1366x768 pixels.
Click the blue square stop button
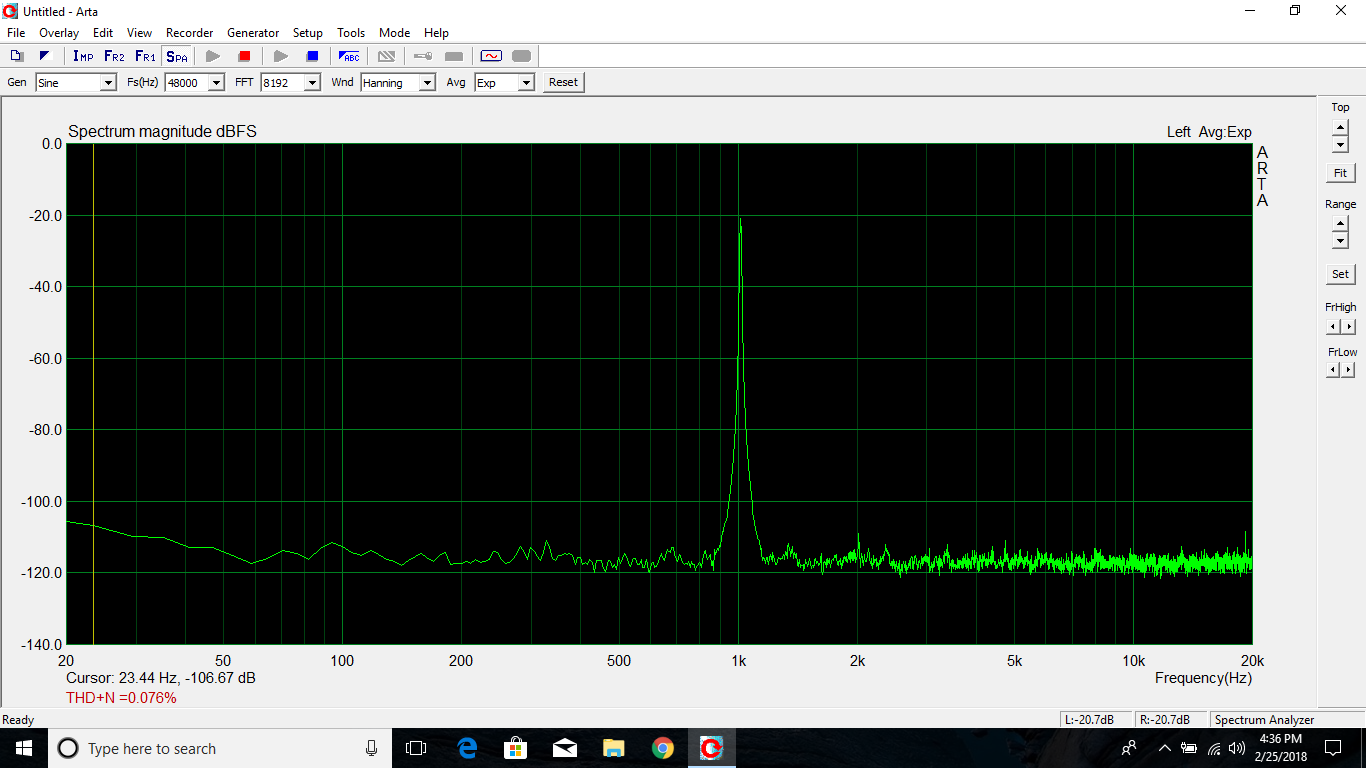pyautogui.click(x=312, y=56)
